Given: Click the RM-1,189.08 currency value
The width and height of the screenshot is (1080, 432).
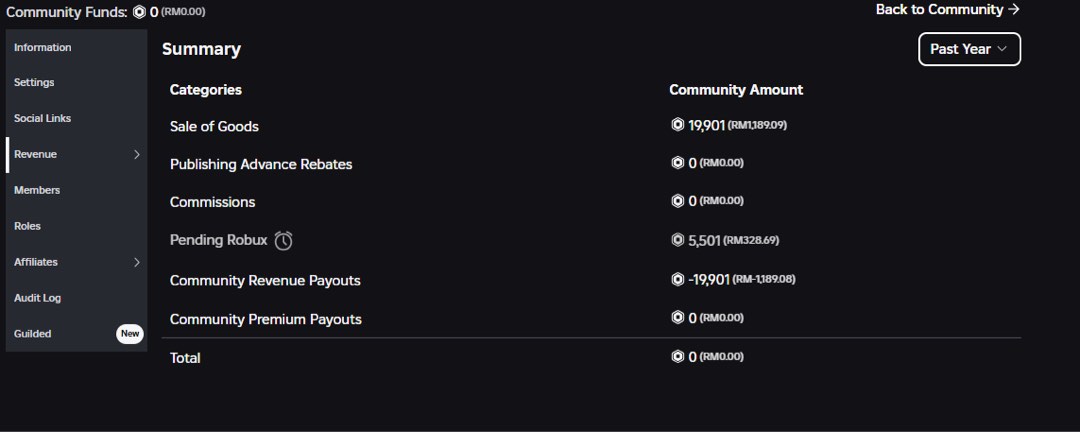Looking at the screenshot, I should tap(764, 279).
